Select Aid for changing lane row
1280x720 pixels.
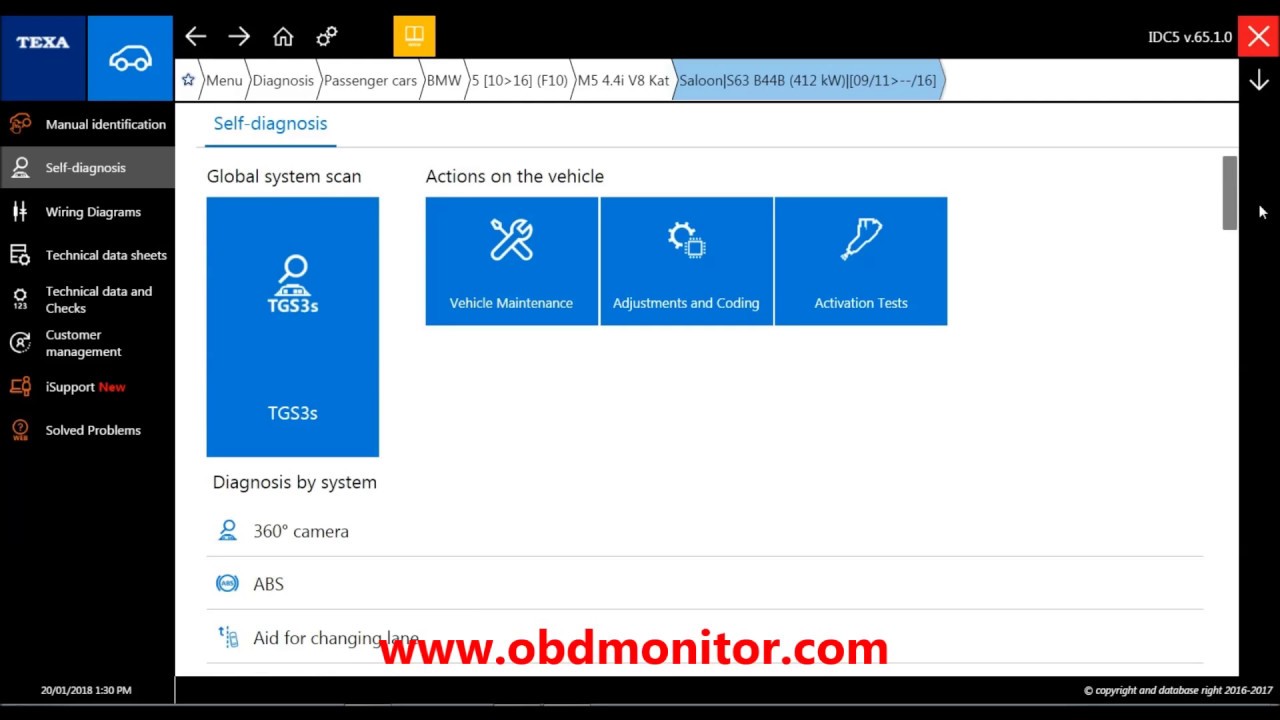(704, 637)
